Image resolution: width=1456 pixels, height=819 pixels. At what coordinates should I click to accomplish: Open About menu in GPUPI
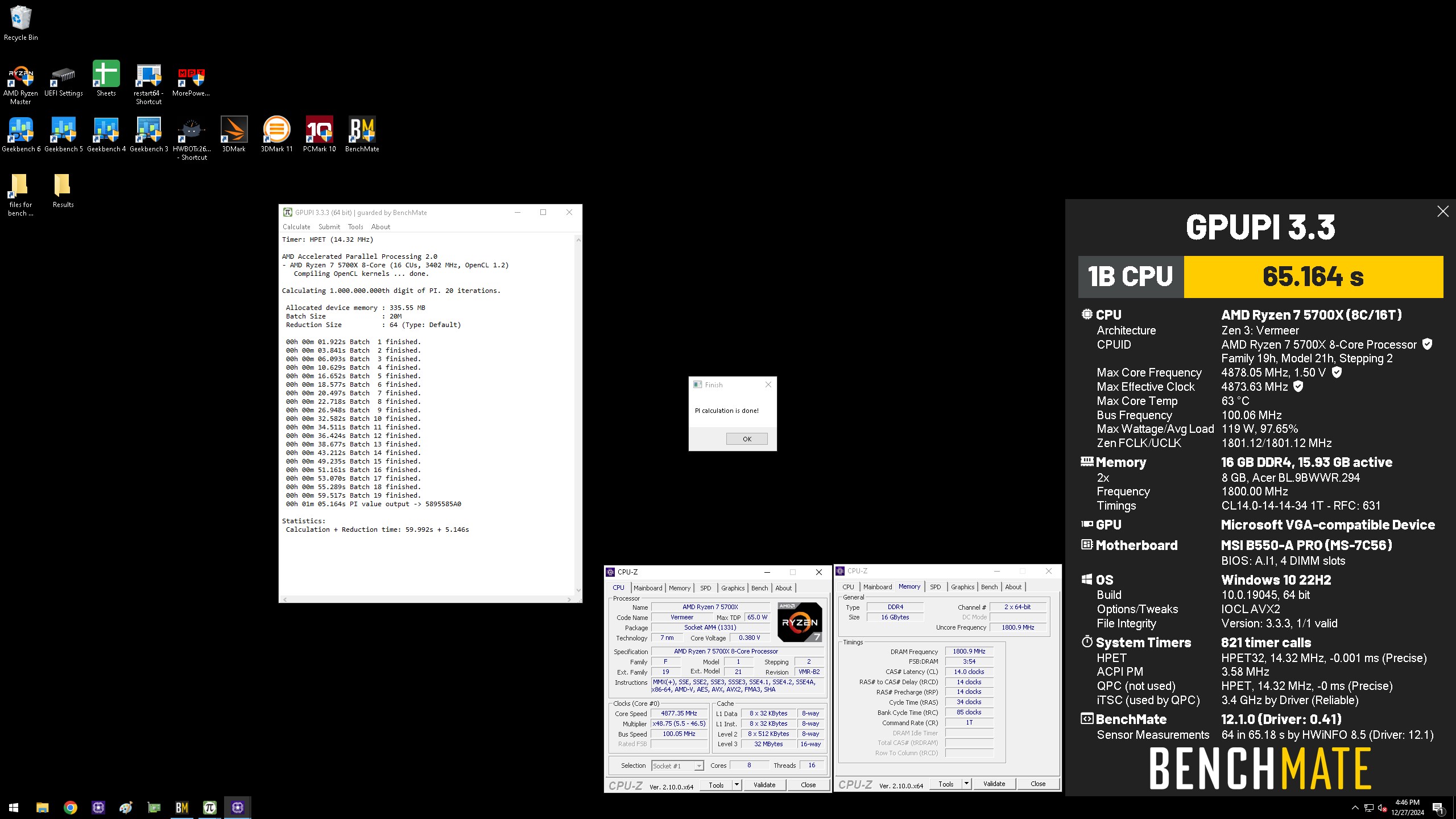380,226
